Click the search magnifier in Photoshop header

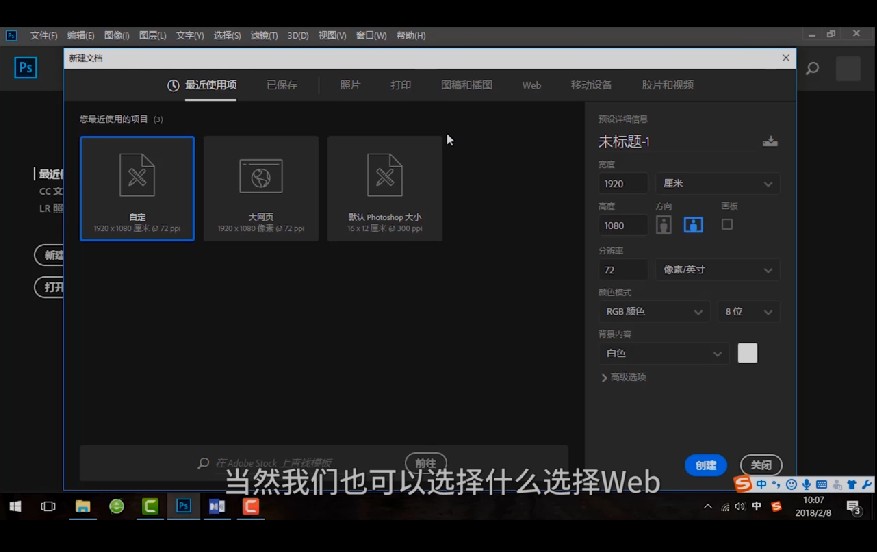pyautogui.click(x=813, y=69)
